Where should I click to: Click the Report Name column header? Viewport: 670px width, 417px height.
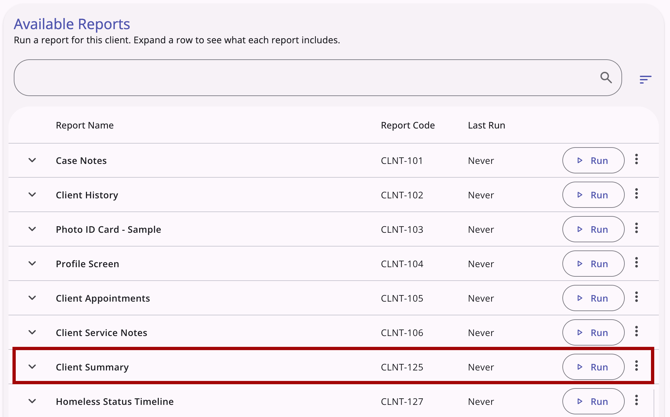[85, 125]
